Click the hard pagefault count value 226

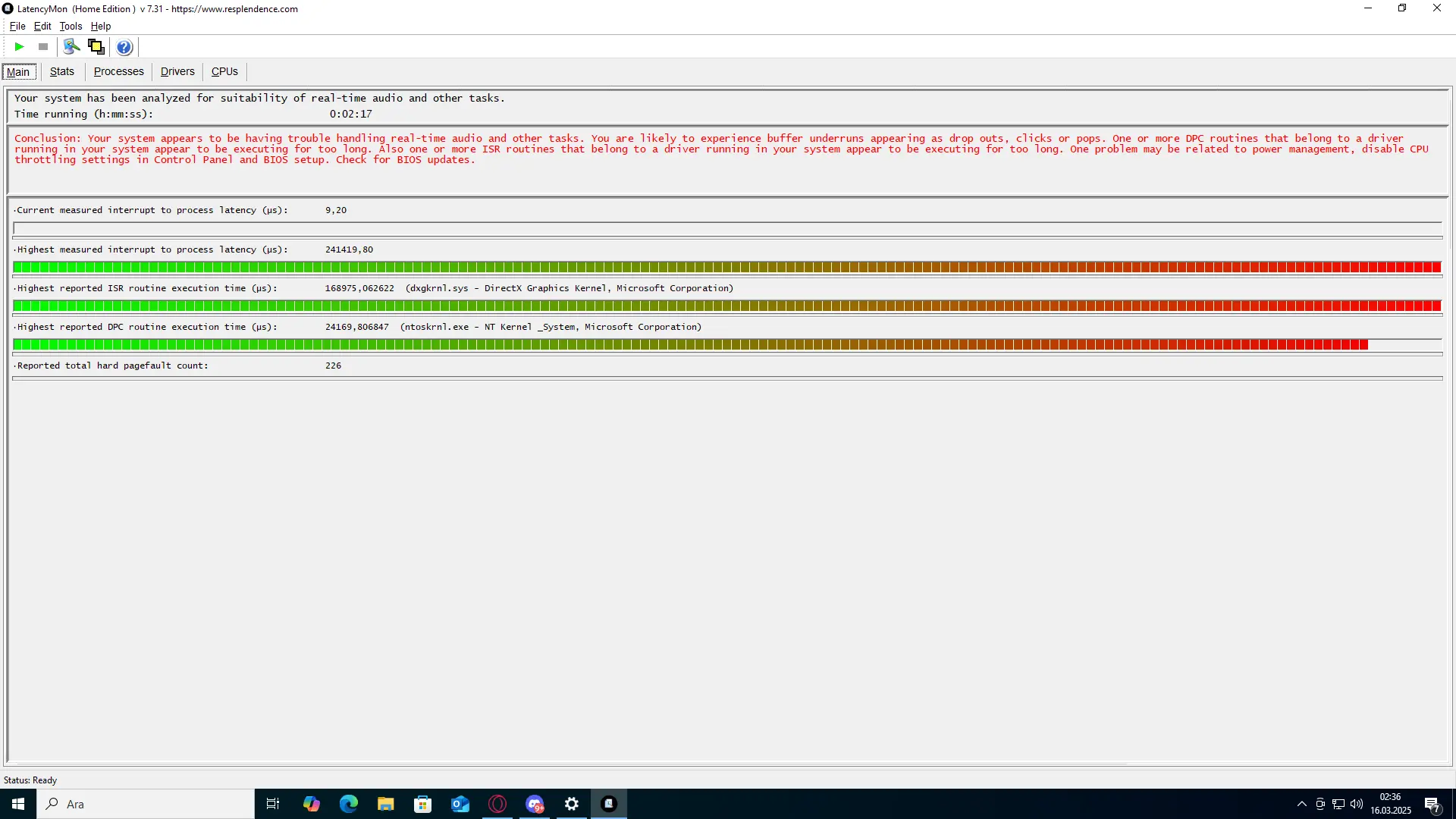tap(333, 366)
